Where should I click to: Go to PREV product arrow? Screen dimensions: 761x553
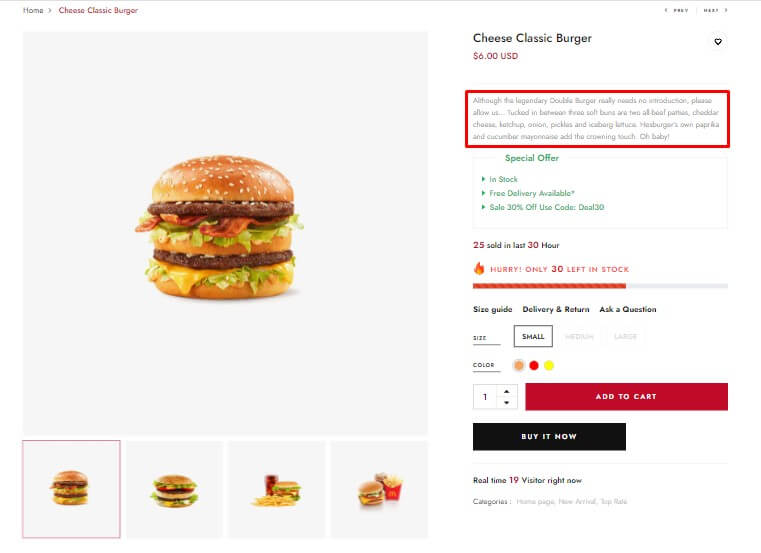677,10
